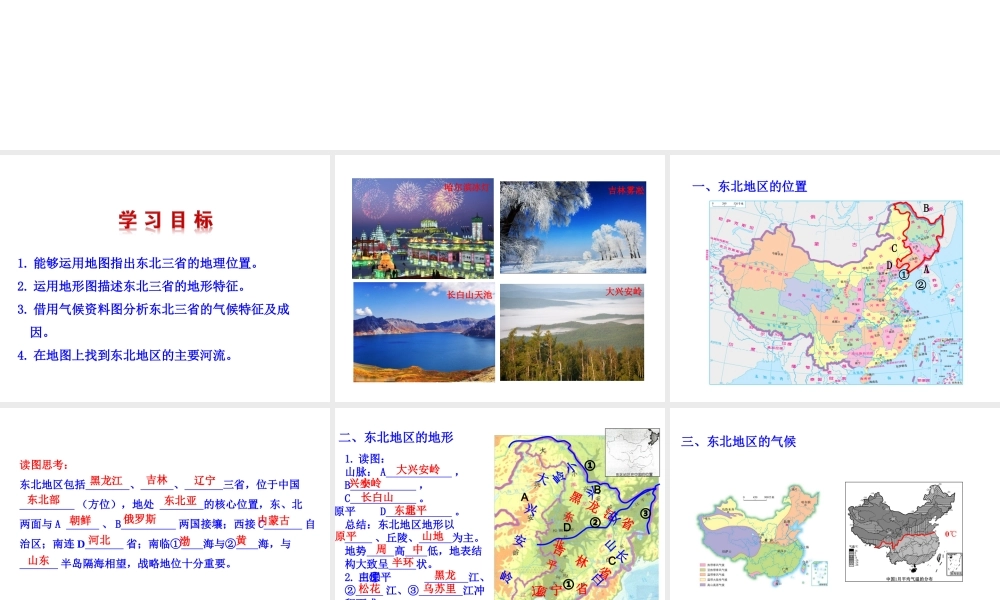Click red answer 长白山 beside C

377,497
